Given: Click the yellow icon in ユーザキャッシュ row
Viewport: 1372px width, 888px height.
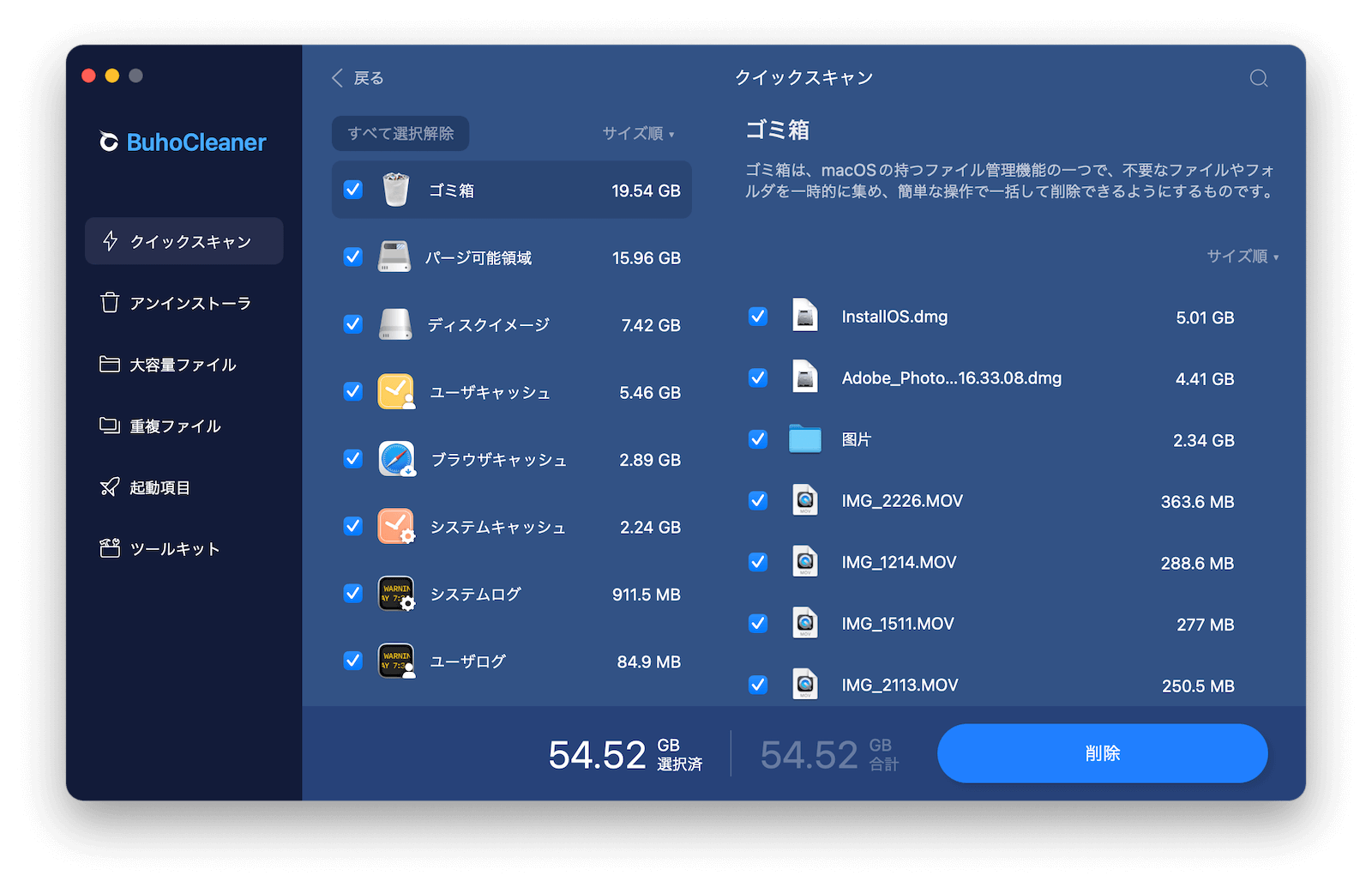Looking at the screenshot, I should tap(396, 391).
